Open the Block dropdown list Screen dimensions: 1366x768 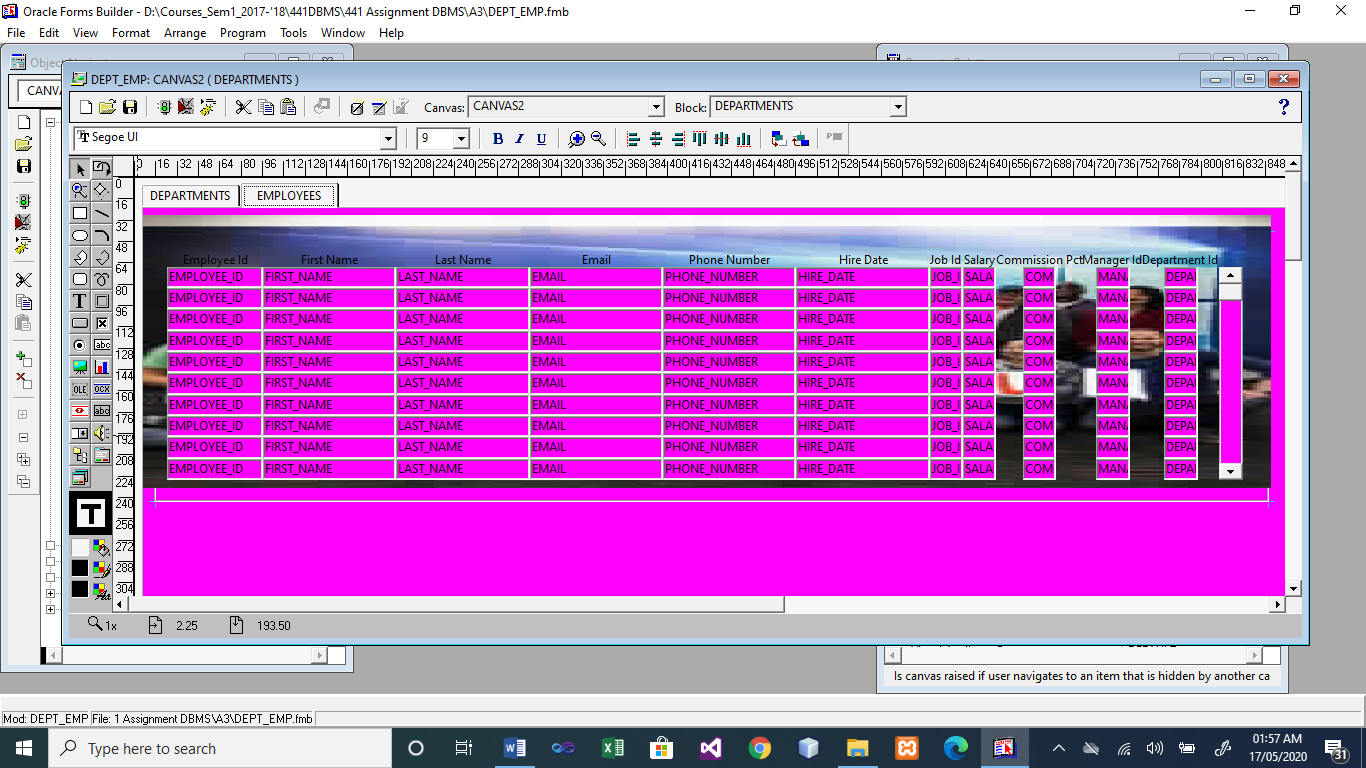click(x=898, y=107)
